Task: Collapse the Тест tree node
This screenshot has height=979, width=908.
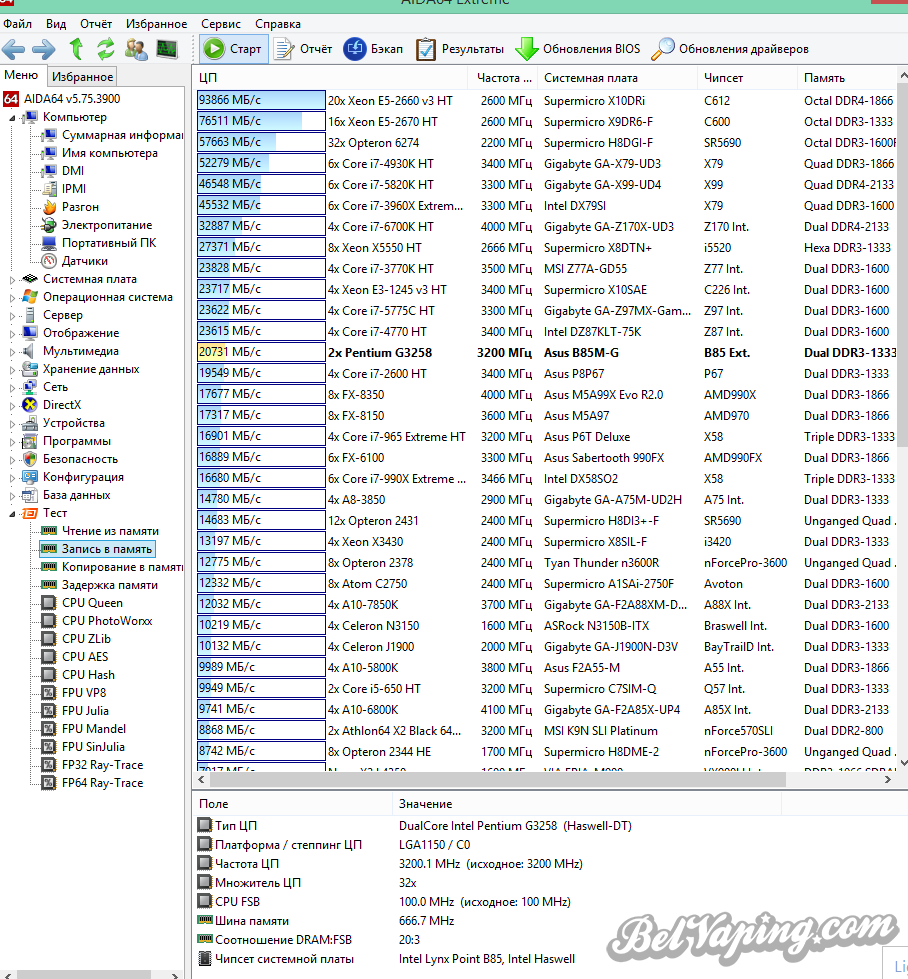Action: pos(12,514)
